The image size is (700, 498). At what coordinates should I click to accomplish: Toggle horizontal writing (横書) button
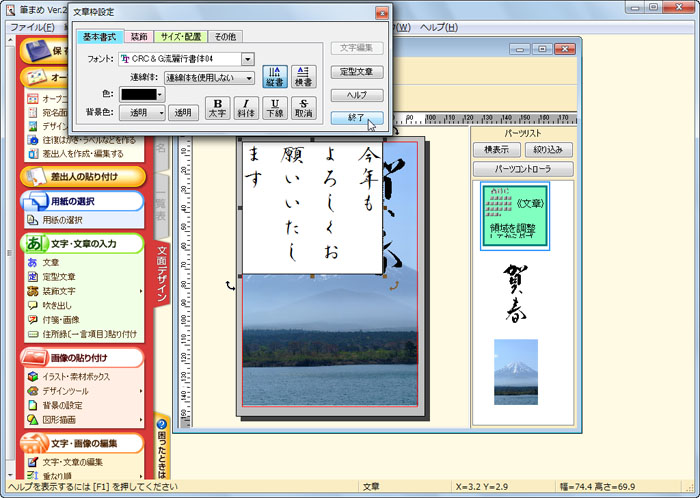coord(304,77)
